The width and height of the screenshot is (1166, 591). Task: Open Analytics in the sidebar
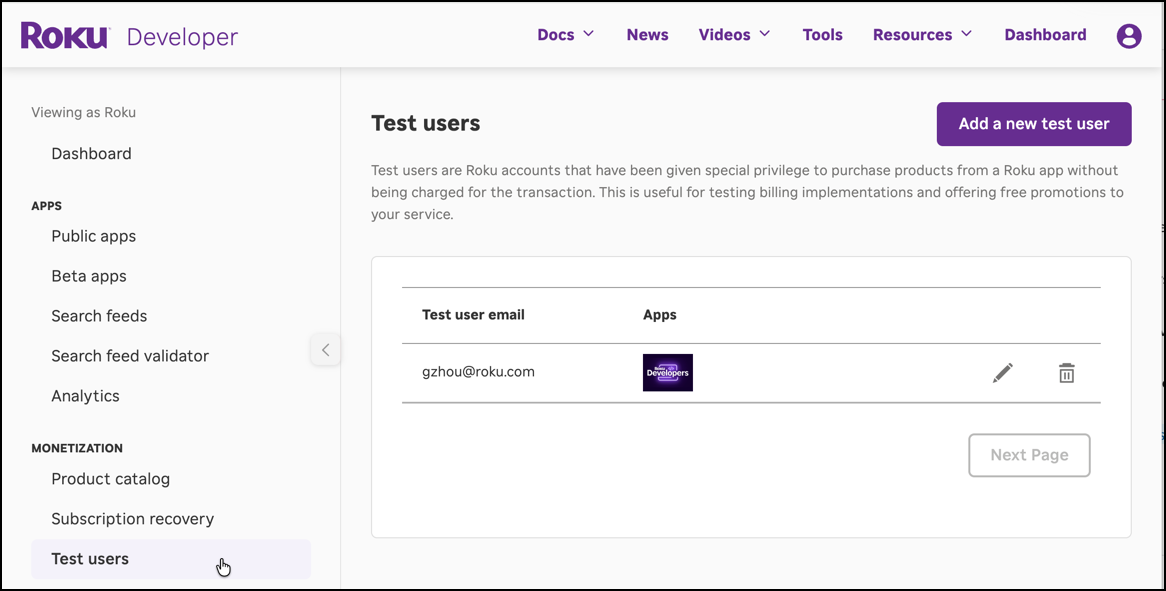(86, 396)
